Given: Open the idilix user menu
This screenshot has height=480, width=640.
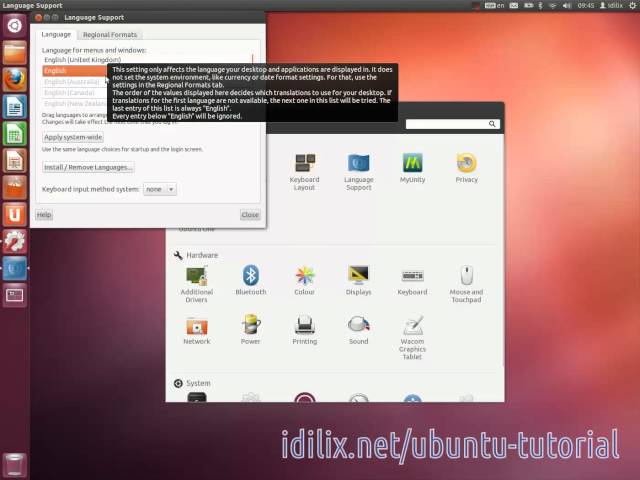Looking at the screenshot, I should [x=611, y=5].
